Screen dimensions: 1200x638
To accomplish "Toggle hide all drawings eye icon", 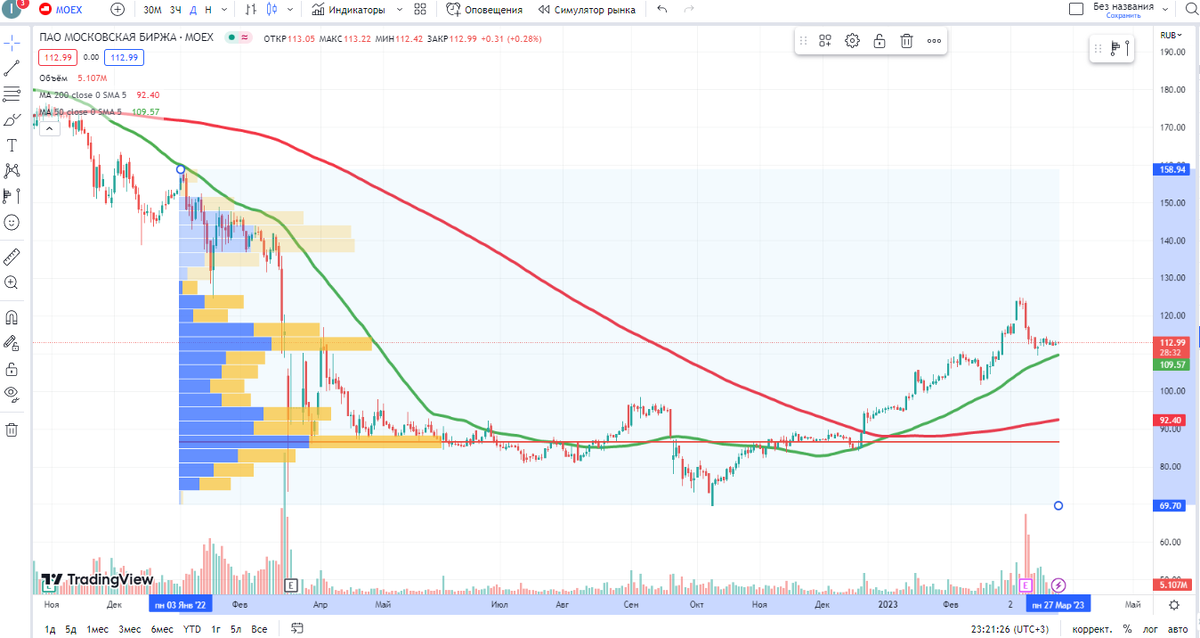I will click(12, 394).
